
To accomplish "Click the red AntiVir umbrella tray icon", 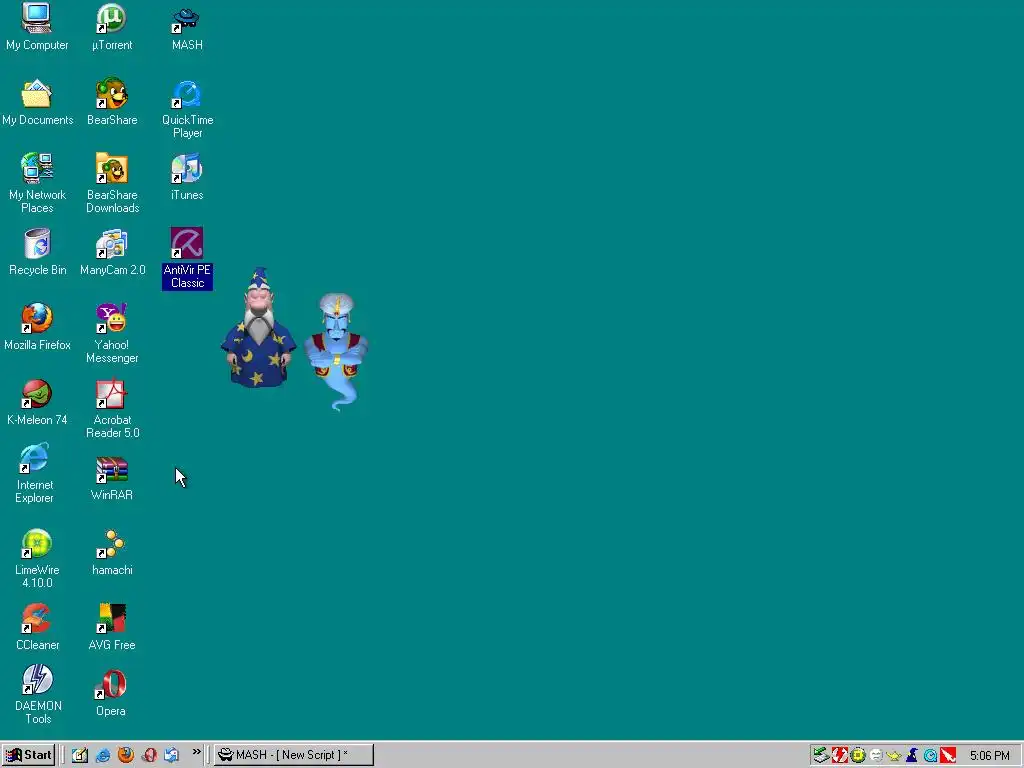I will click(948, 756).
